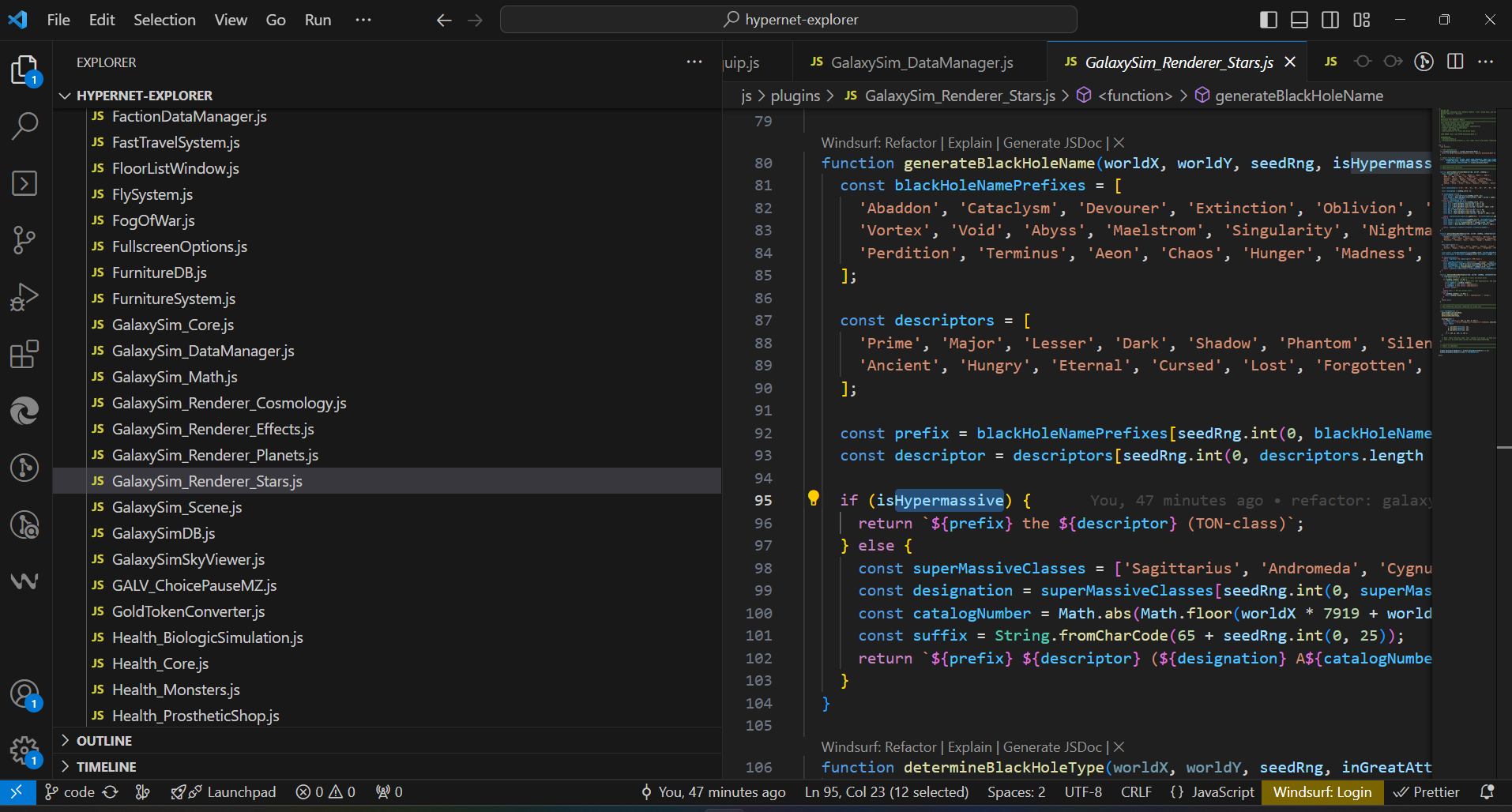Open the hidden menus ellipsis in menu bar
1512x812 pixels.
pos(363,20)
